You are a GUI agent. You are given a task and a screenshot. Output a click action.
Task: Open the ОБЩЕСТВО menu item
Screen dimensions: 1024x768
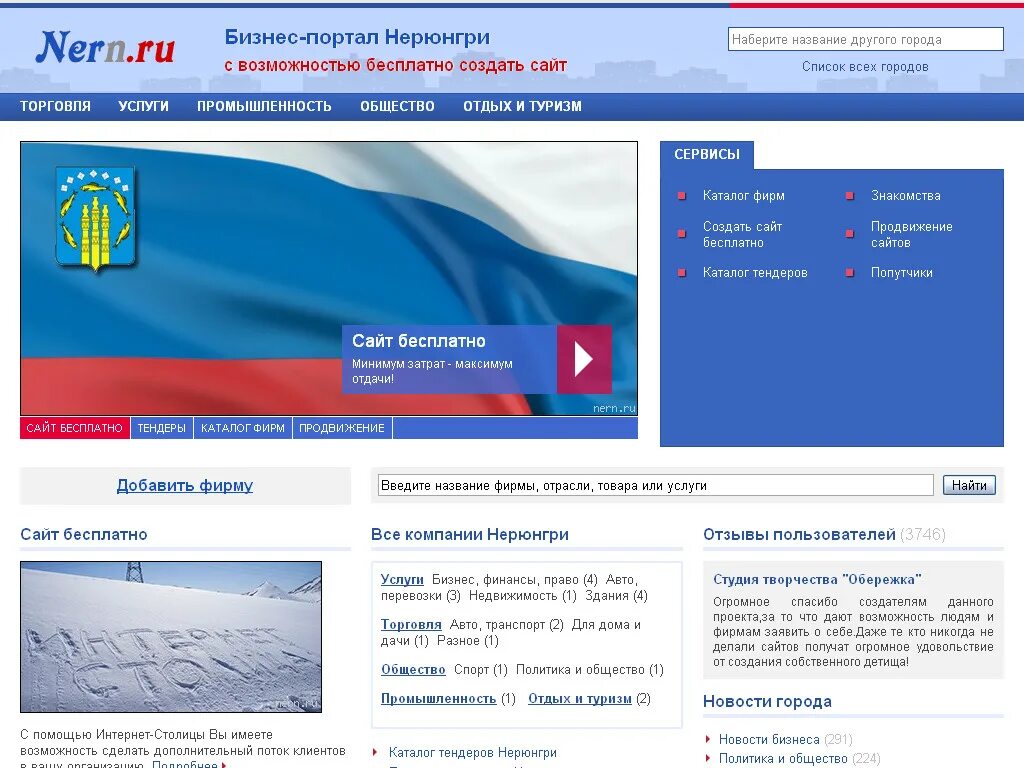click(397, 106)
